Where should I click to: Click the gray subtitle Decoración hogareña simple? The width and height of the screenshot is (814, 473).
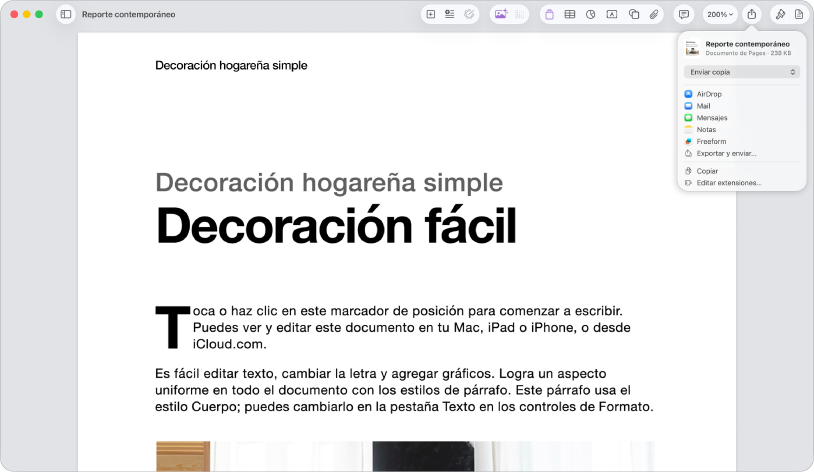point(329,183)
